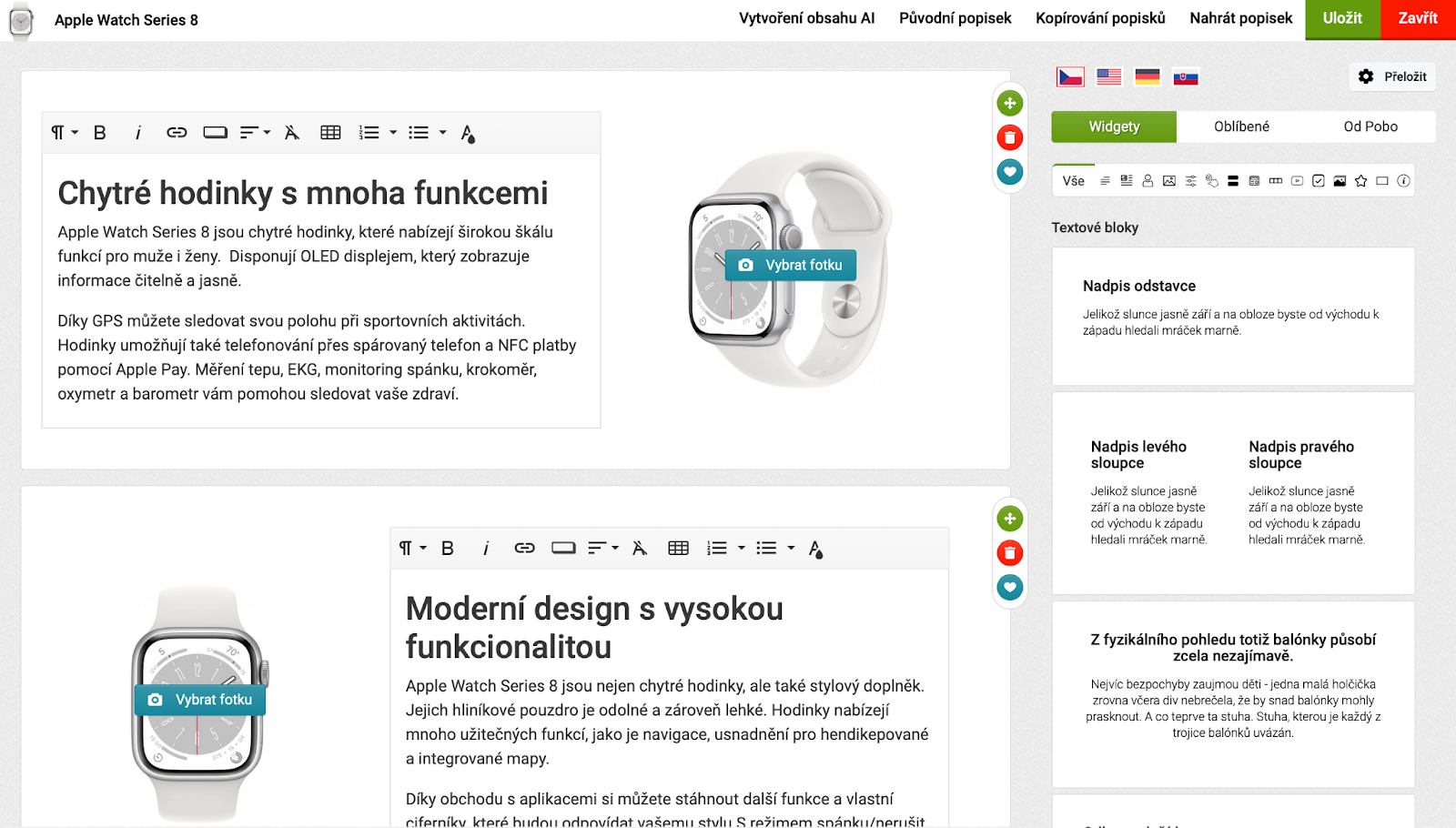Screen dimensions: 1456x828
Task: Filter widgets by text lines icon
Action: coord(1105,181)
